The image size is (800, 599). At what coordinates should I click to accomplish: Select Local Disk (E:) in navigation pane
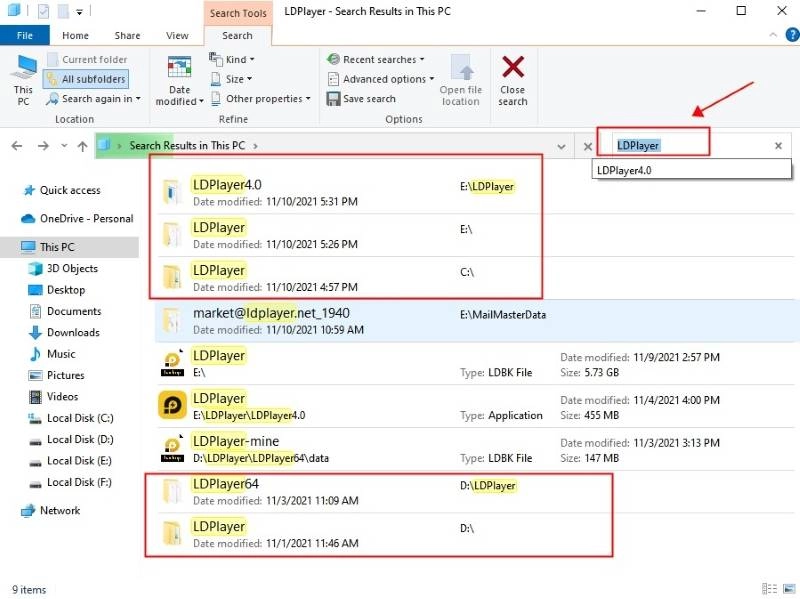click(78, 461)
